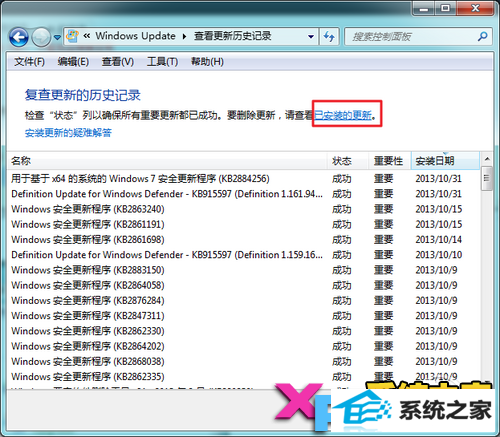Click into the 搜索控制面板 search field
Viewport: 500px width, 437px height.
tap(412, 36)
